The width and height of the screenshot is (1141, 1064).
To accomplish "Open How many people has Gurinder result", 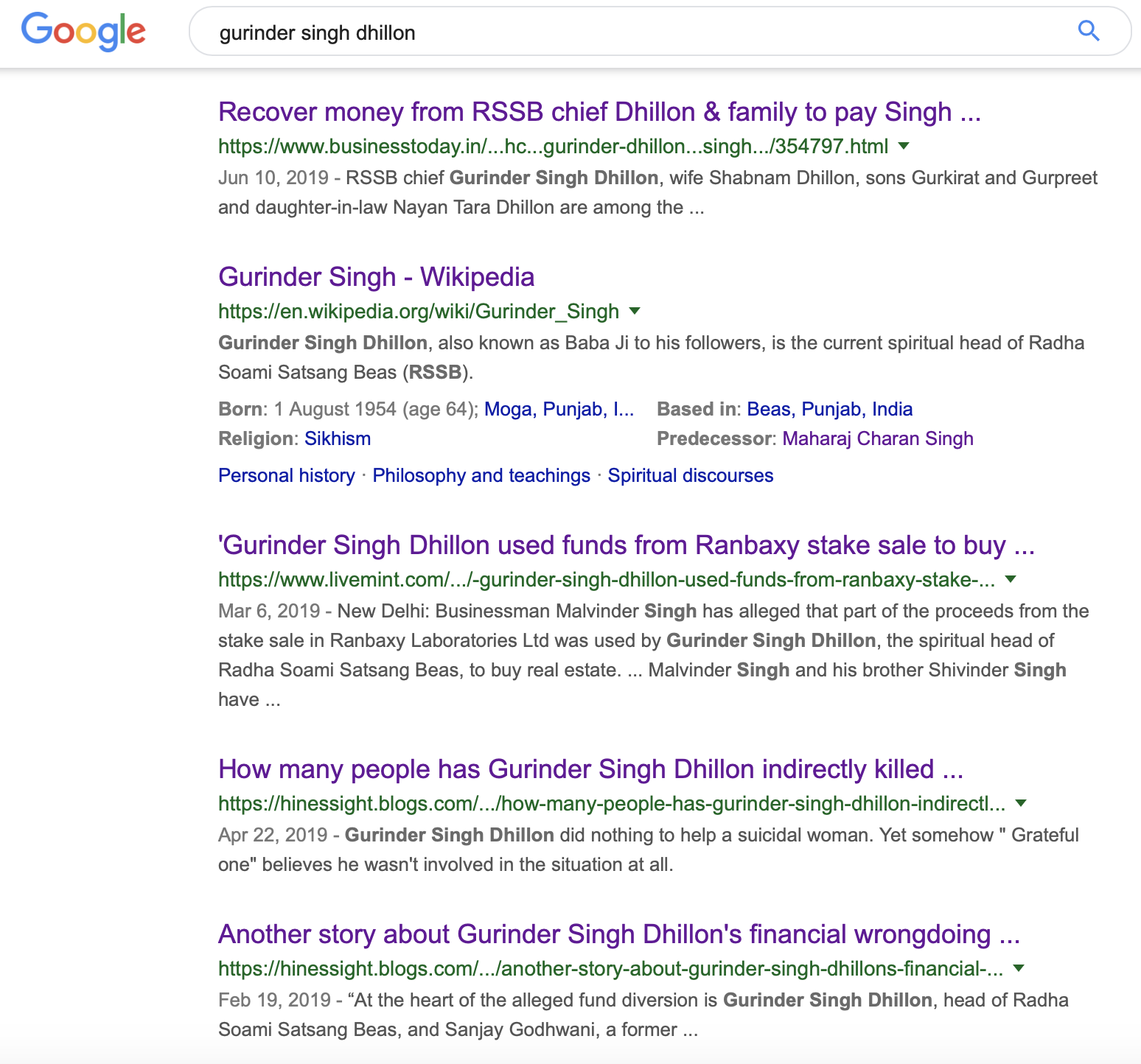I will (590, 769).
